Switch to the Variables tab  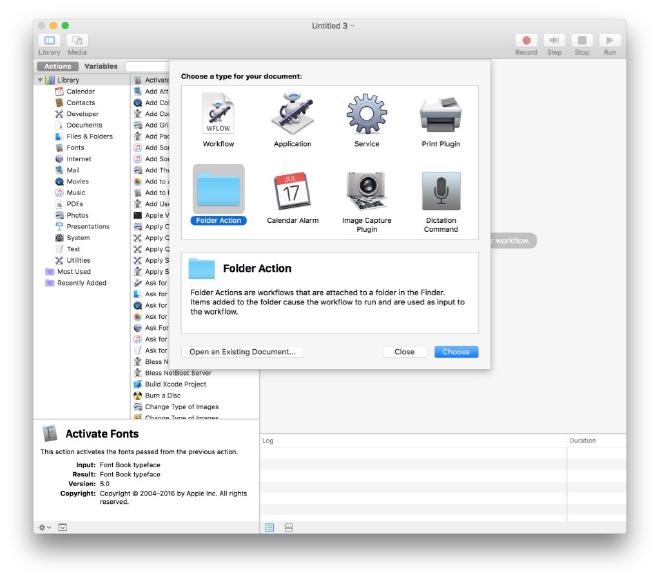tap(101, 67)
